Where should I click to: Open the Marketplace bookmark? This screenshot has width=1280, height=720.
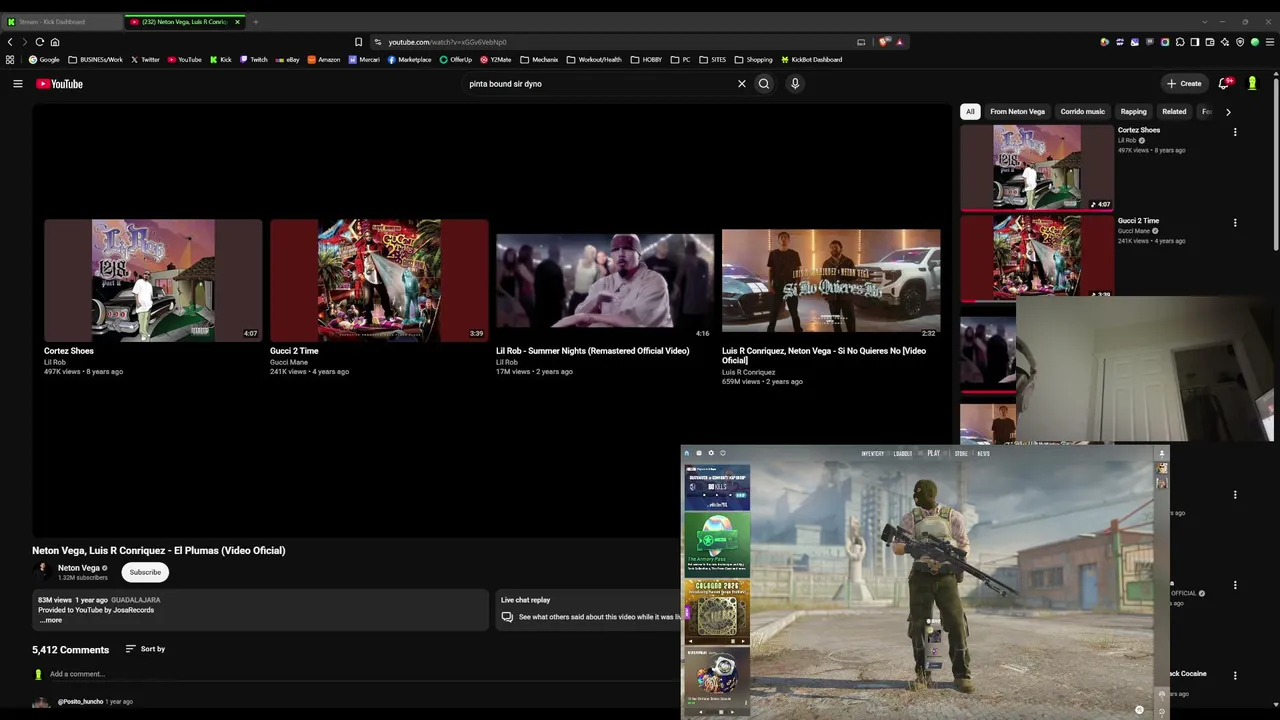coord(409,60)
